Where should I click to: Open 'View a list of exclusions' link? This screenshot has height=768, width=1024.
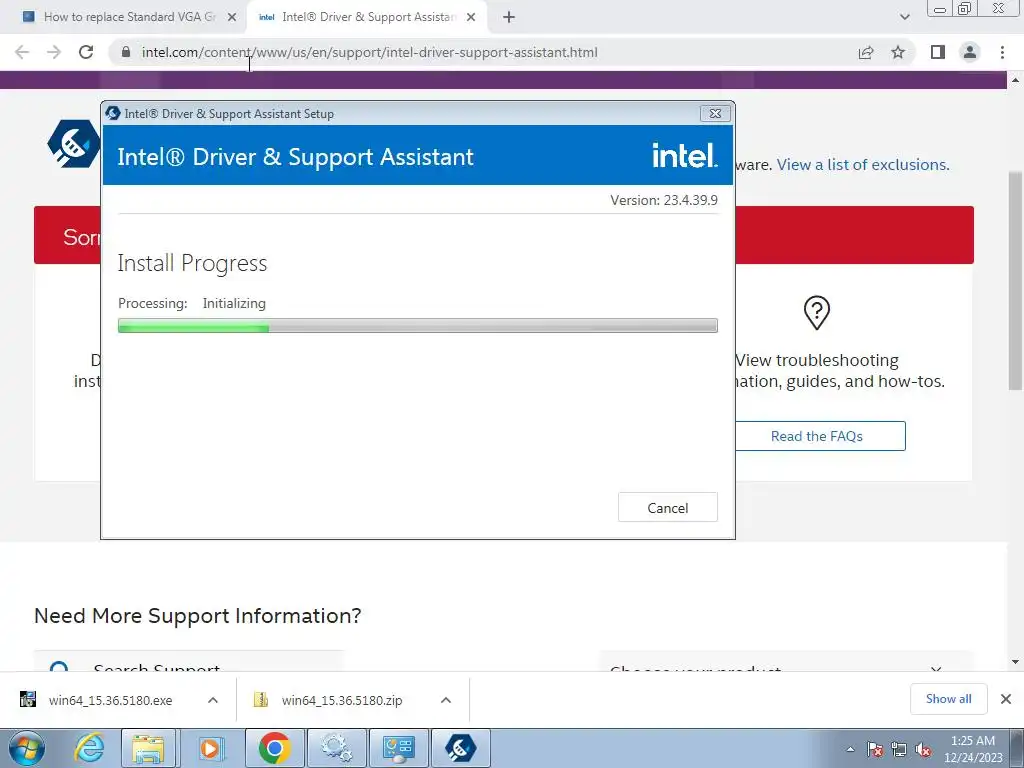click(863, 165)
